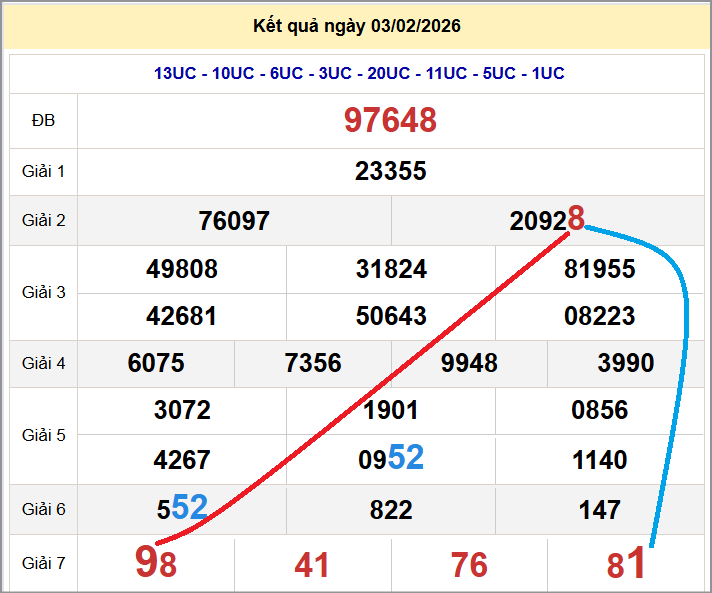Select the Giải 3 row label
The height and width of the screenshot is (593, 712).
click(x=43, y=292)
